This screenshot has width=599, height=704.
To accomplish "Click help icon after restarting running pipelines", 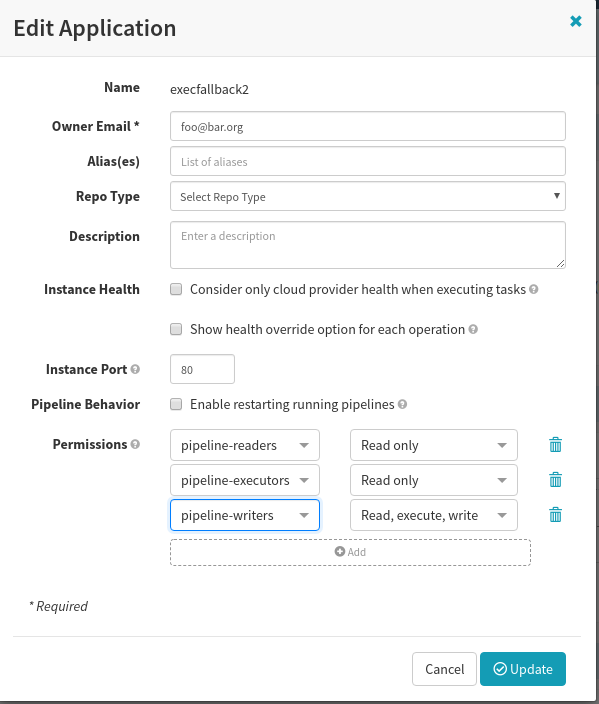I will point(402,404).
